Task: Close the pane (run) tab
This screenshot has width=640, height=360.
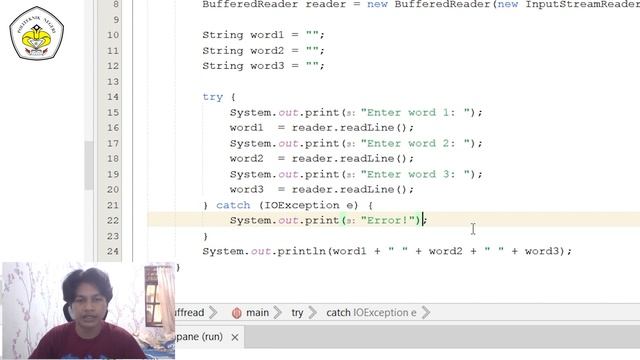Action: coord(235,337)
